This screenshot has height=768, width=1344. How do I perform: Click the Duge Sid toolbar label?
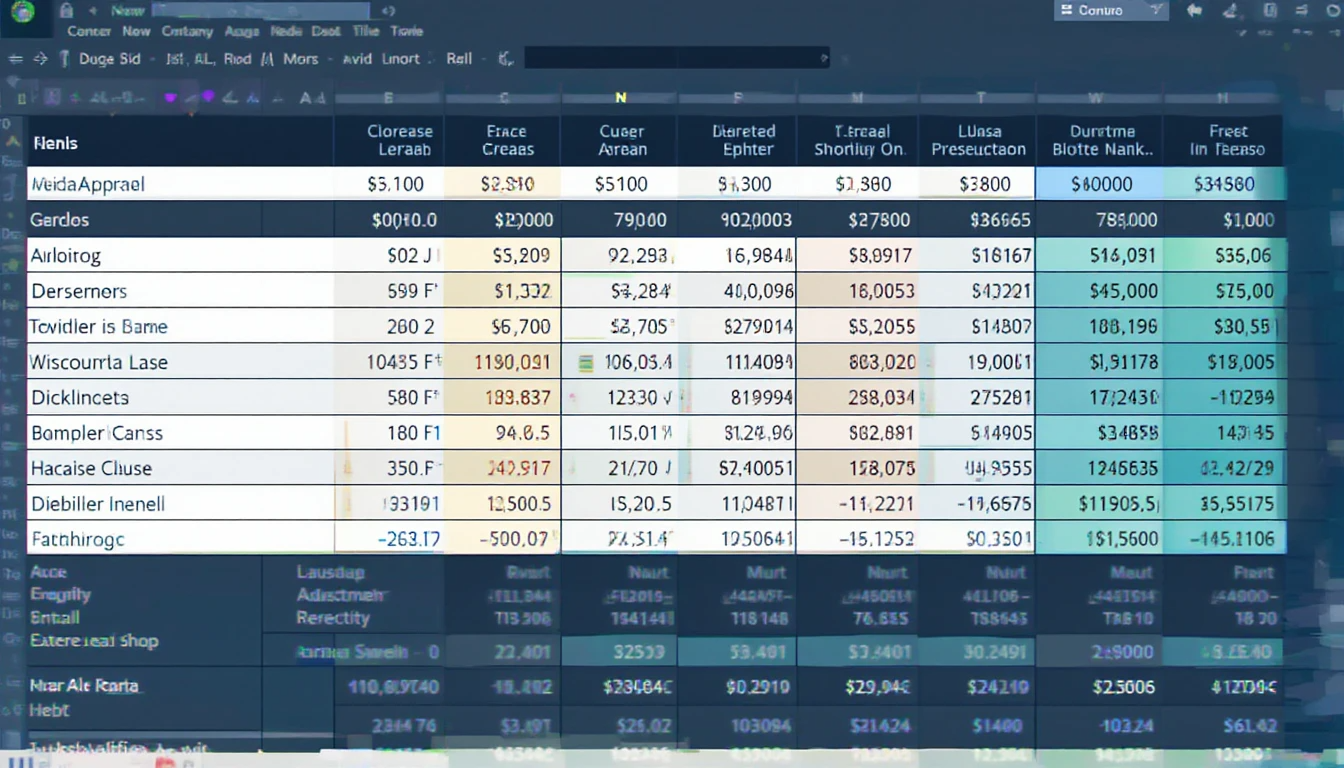[x=110, y=59]
